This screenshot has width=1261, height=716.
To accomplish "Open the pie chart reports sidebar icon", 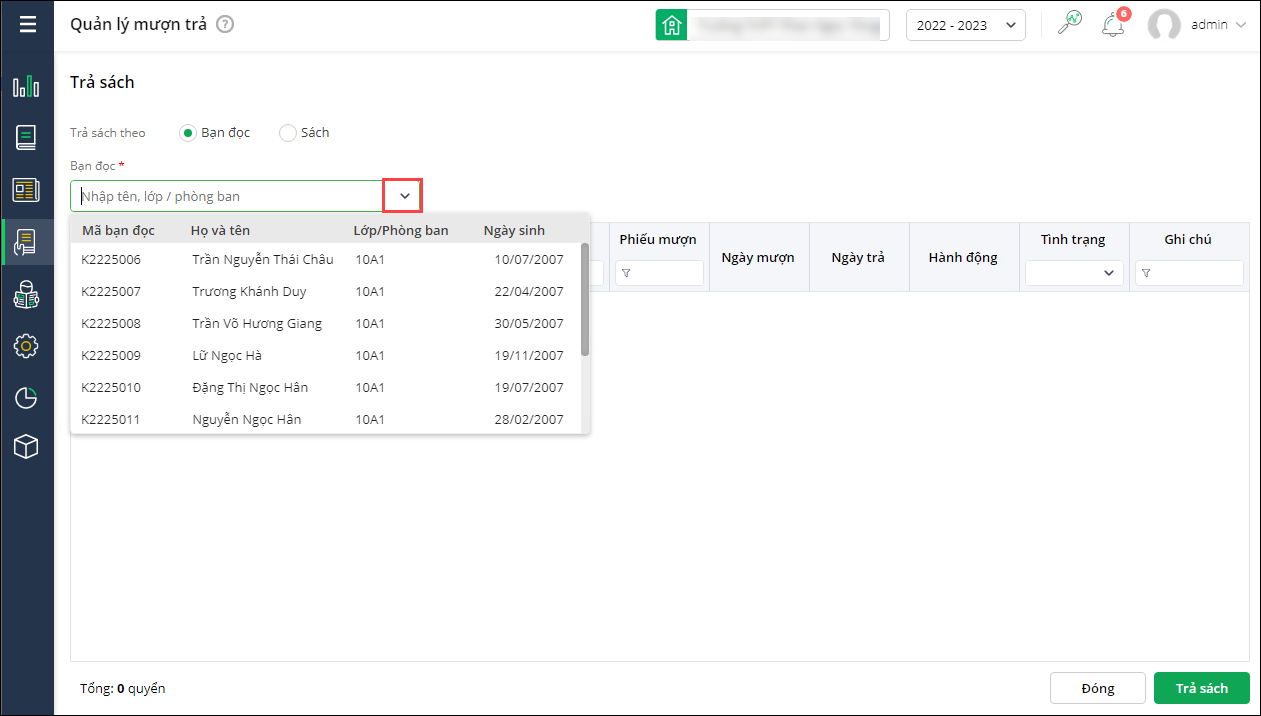I will [26, 398].
